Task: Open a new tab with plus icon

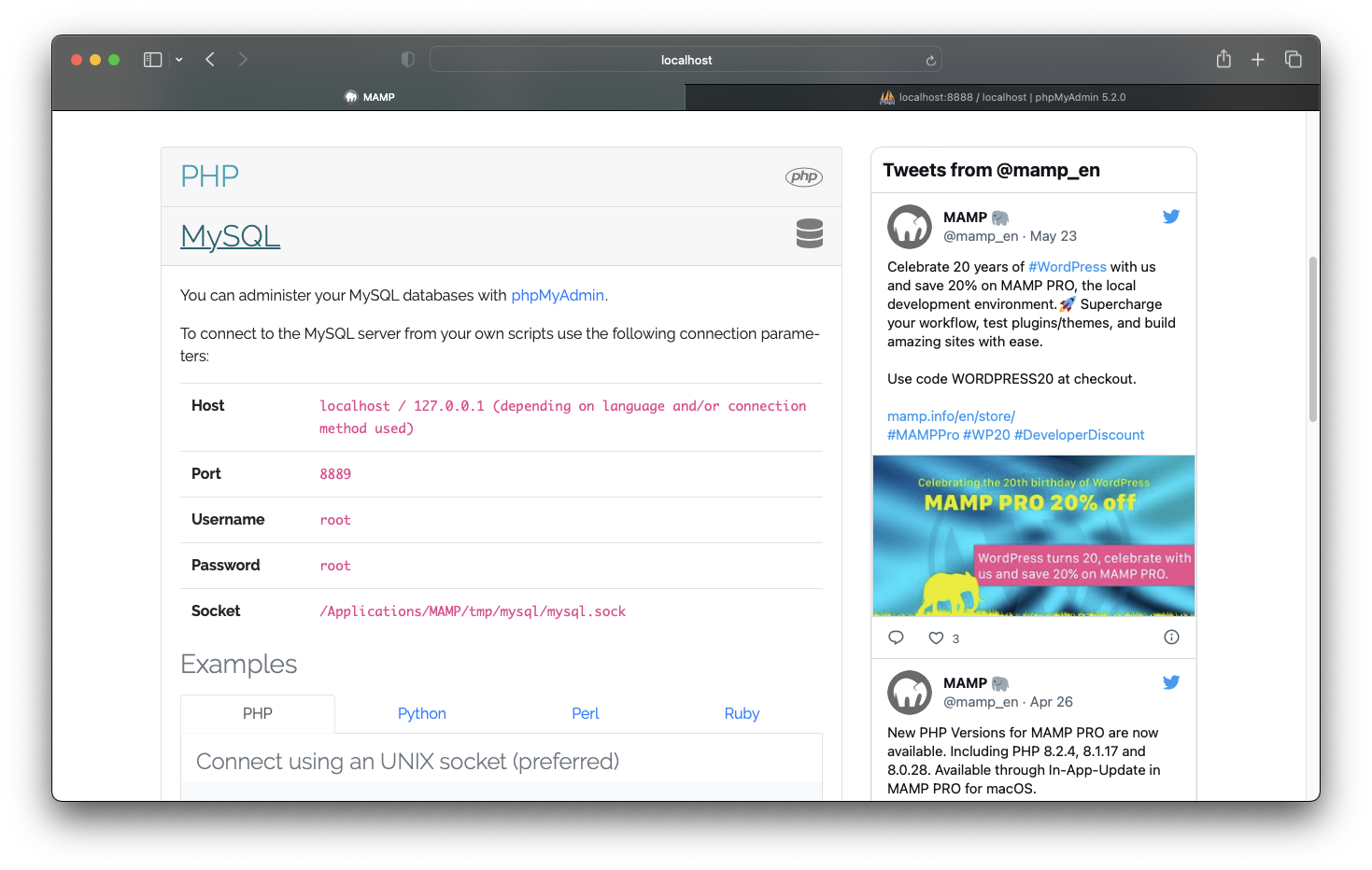Action: (1258, 60)
